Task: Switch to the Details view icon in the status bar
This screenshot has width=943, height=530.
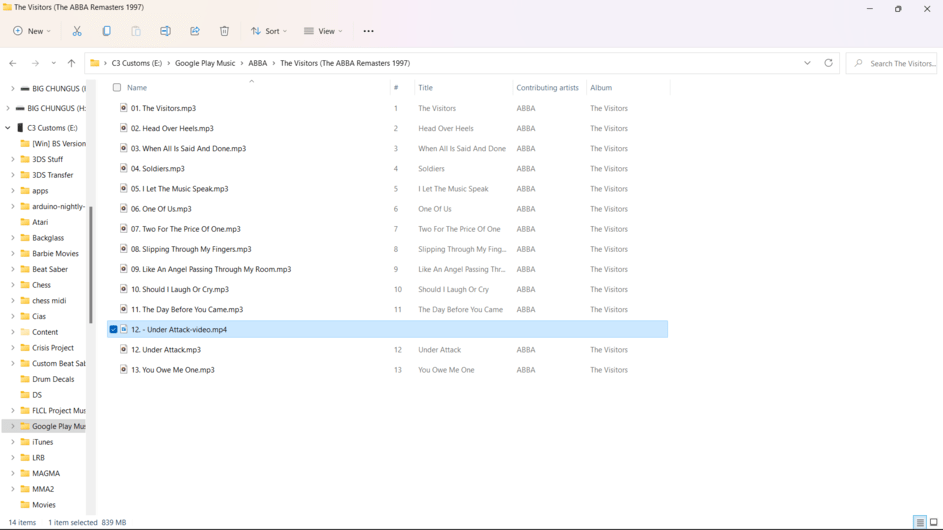Action: 920,522
